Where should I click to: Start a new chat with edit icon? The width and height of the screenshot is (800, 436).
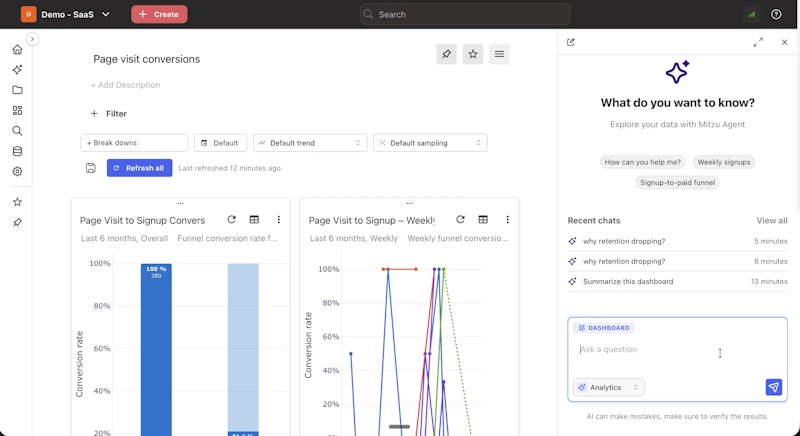coord(571,42)
